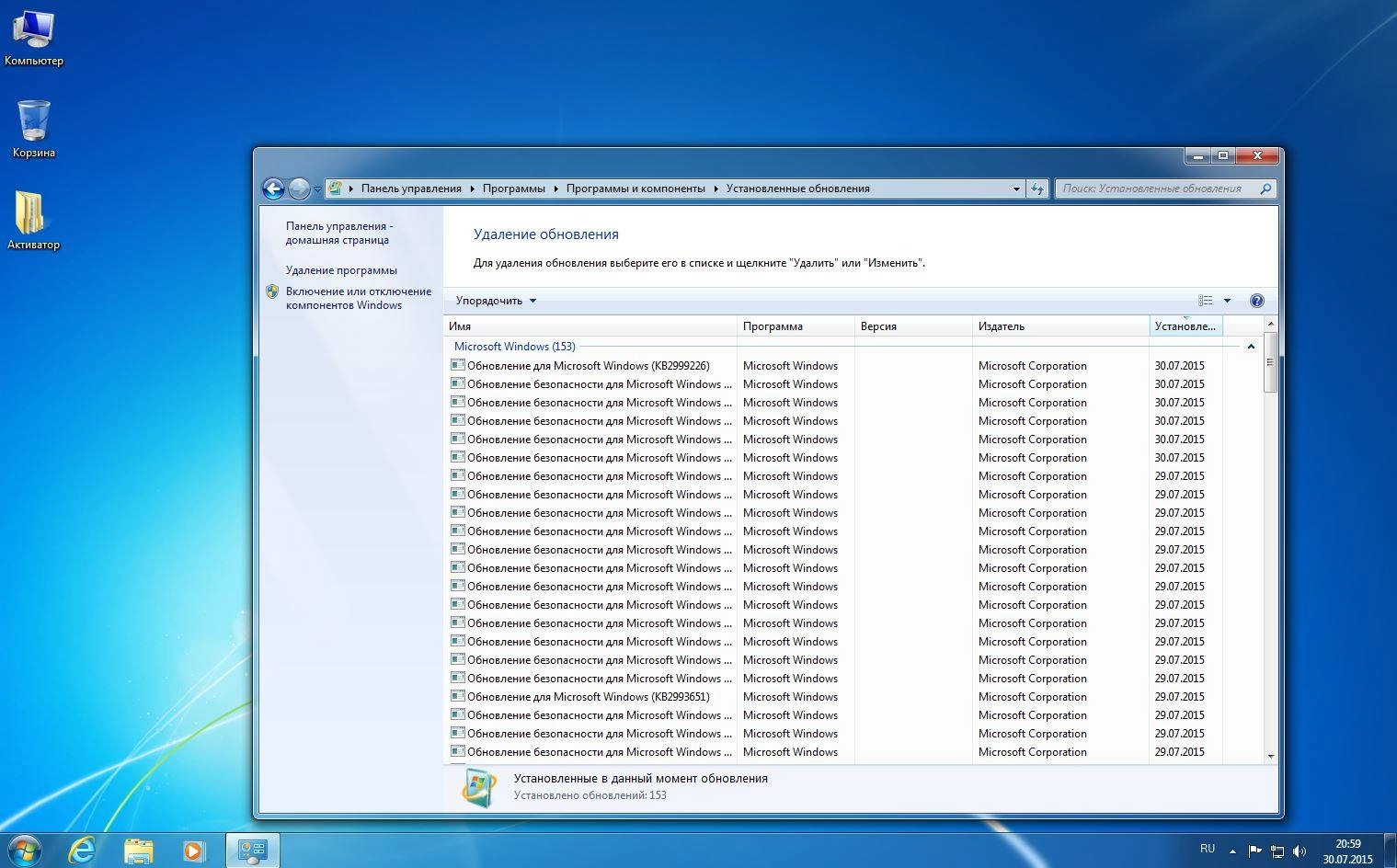Screen dimensions: 1397x868
Task: Open the Активатор folder on desktop
Action: (33, 222)
